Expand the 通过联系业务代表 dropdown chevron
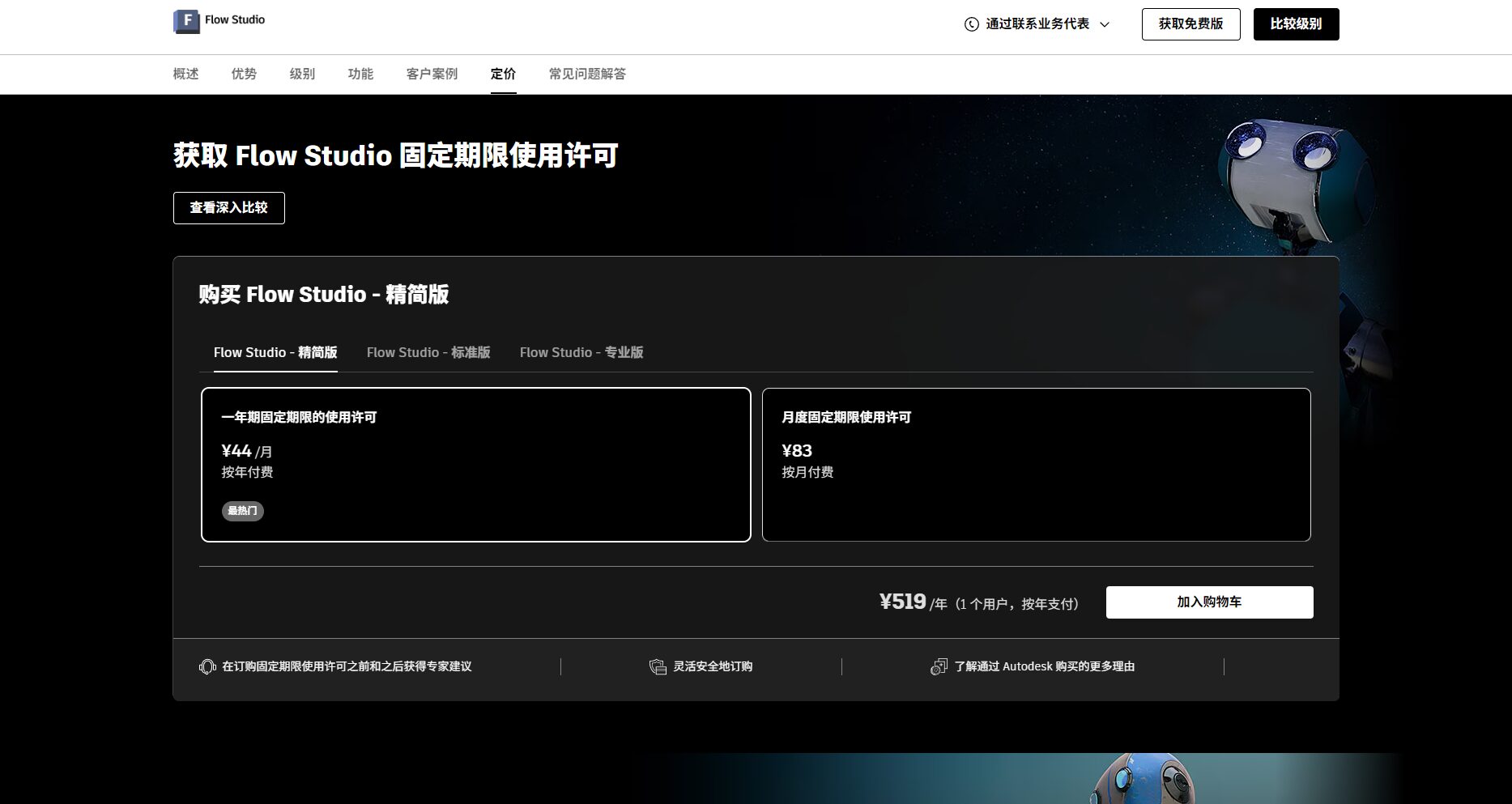Image resolution: width=1512 pixels, height=804 pixels. (x=1105, y=24)
